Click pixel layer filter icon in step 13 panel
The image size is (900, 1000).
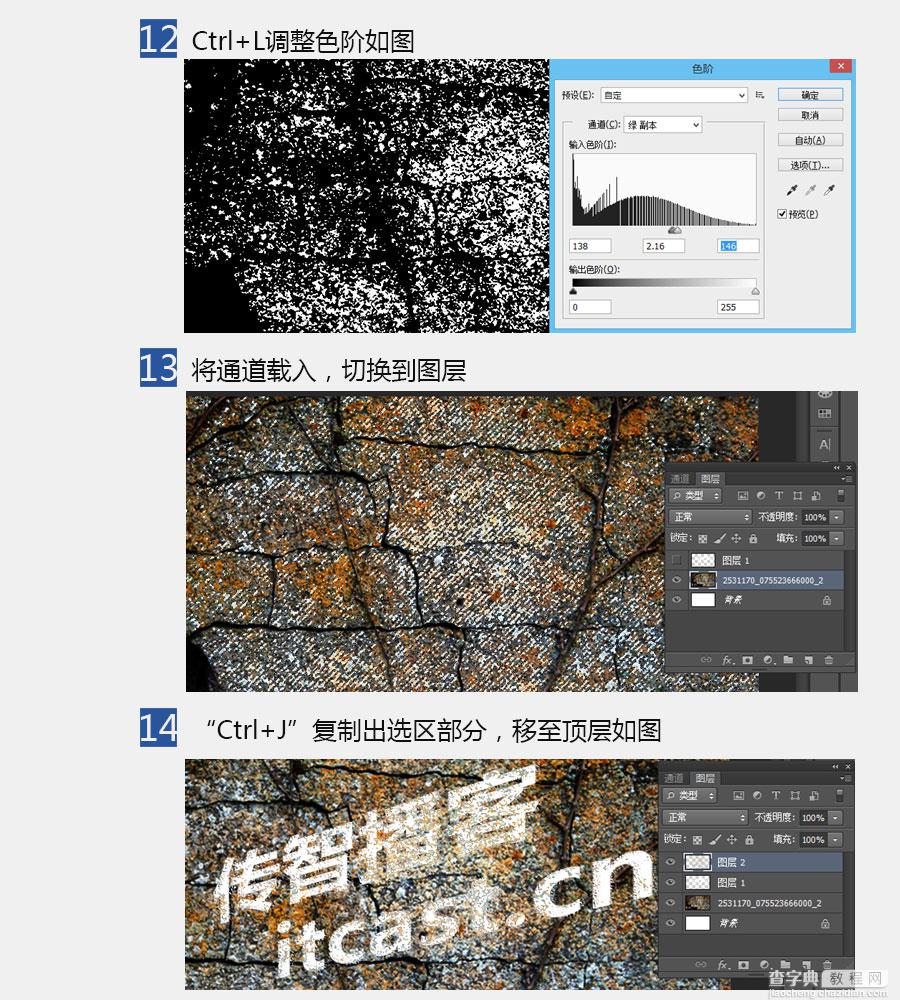(x=742, y=496)
